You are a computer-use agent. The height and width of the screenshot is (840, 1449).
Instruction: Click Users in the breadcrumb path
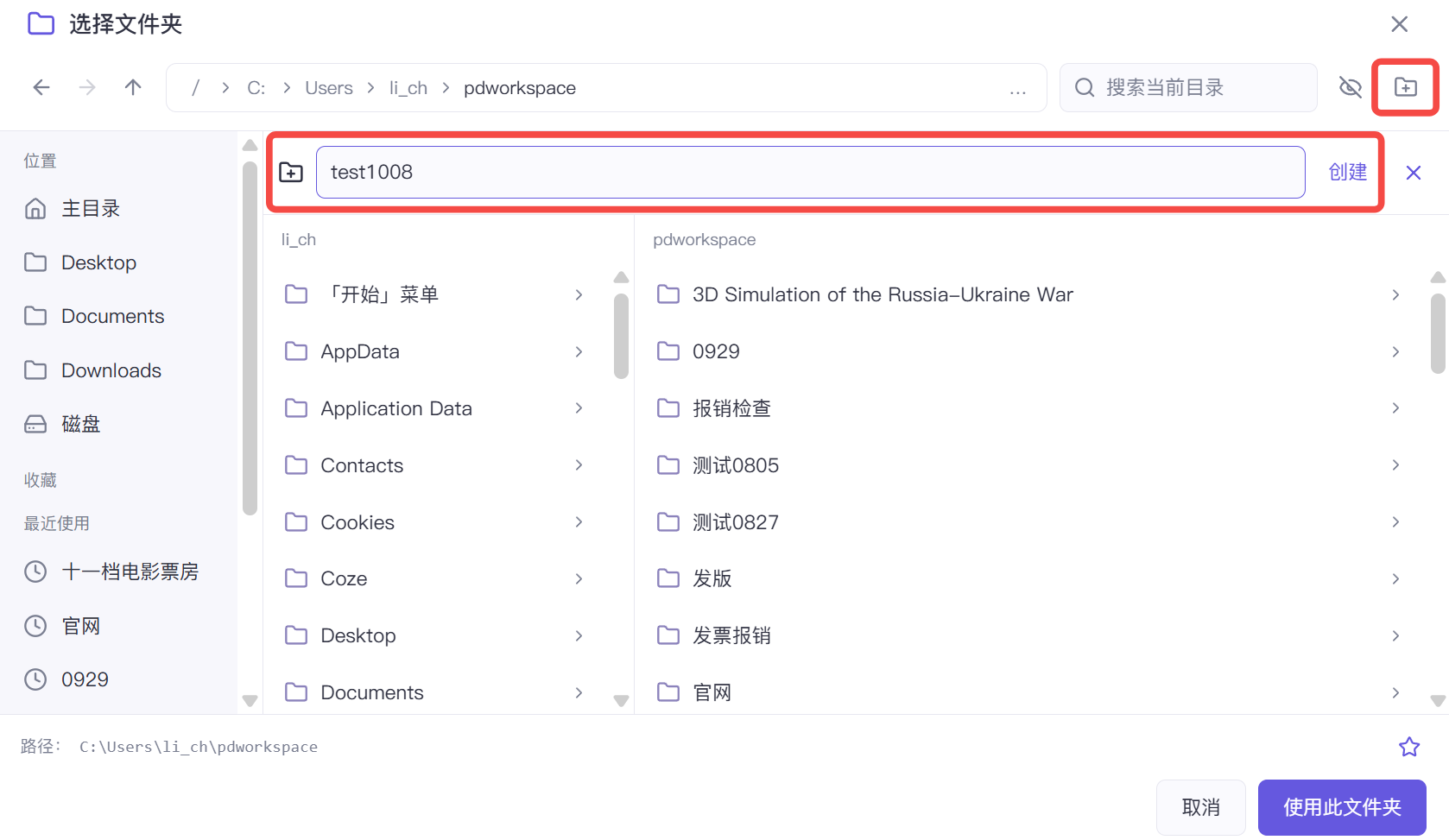tap(329, 88)
